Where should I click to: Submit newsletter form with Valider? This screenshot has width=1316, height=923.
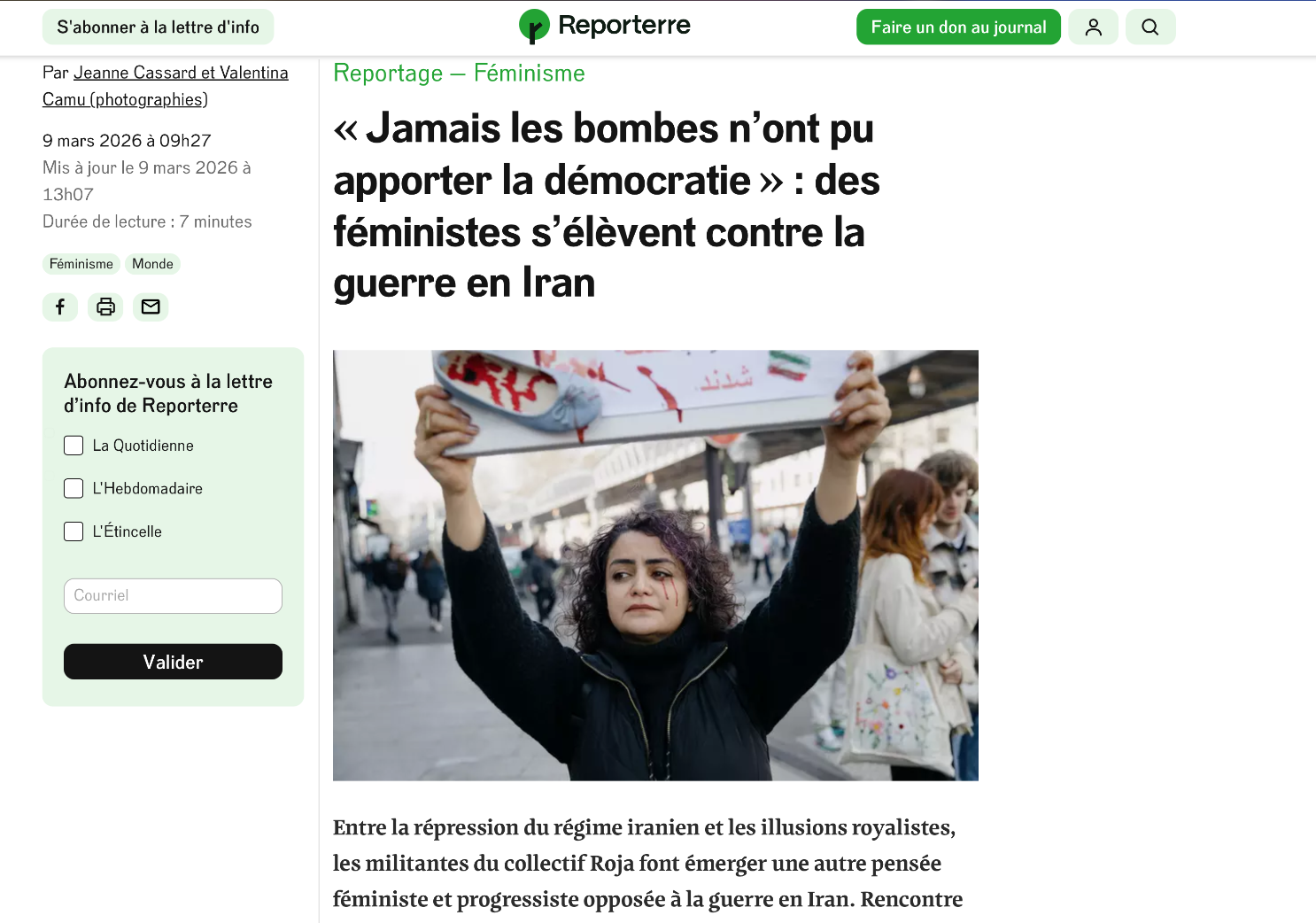tap(173, 662)
